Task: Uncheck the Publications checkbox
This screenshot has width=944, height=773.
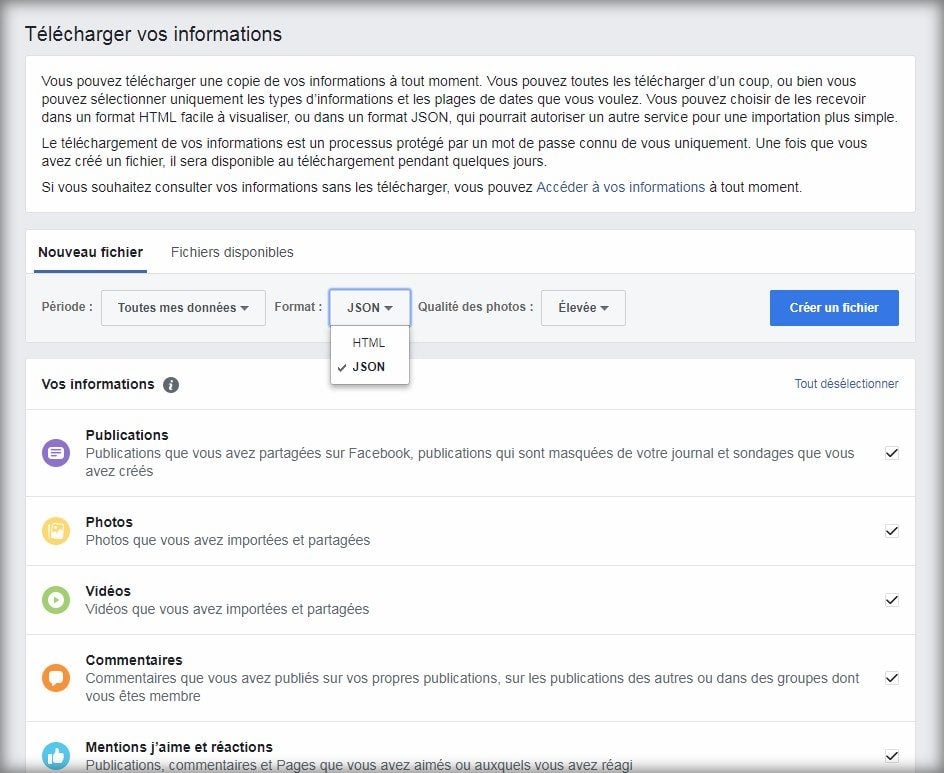Action: (892, 453)
